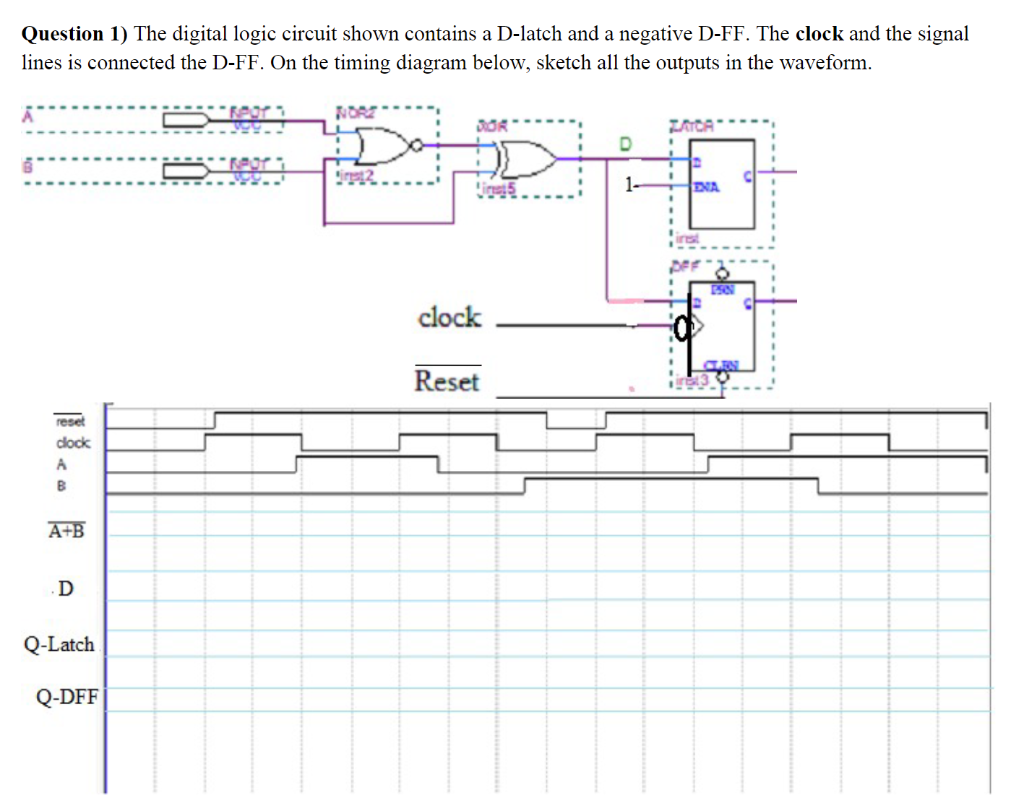Click the LATCH block labeled inst
Screen dimensions: 1024x806
click(720, 183)
